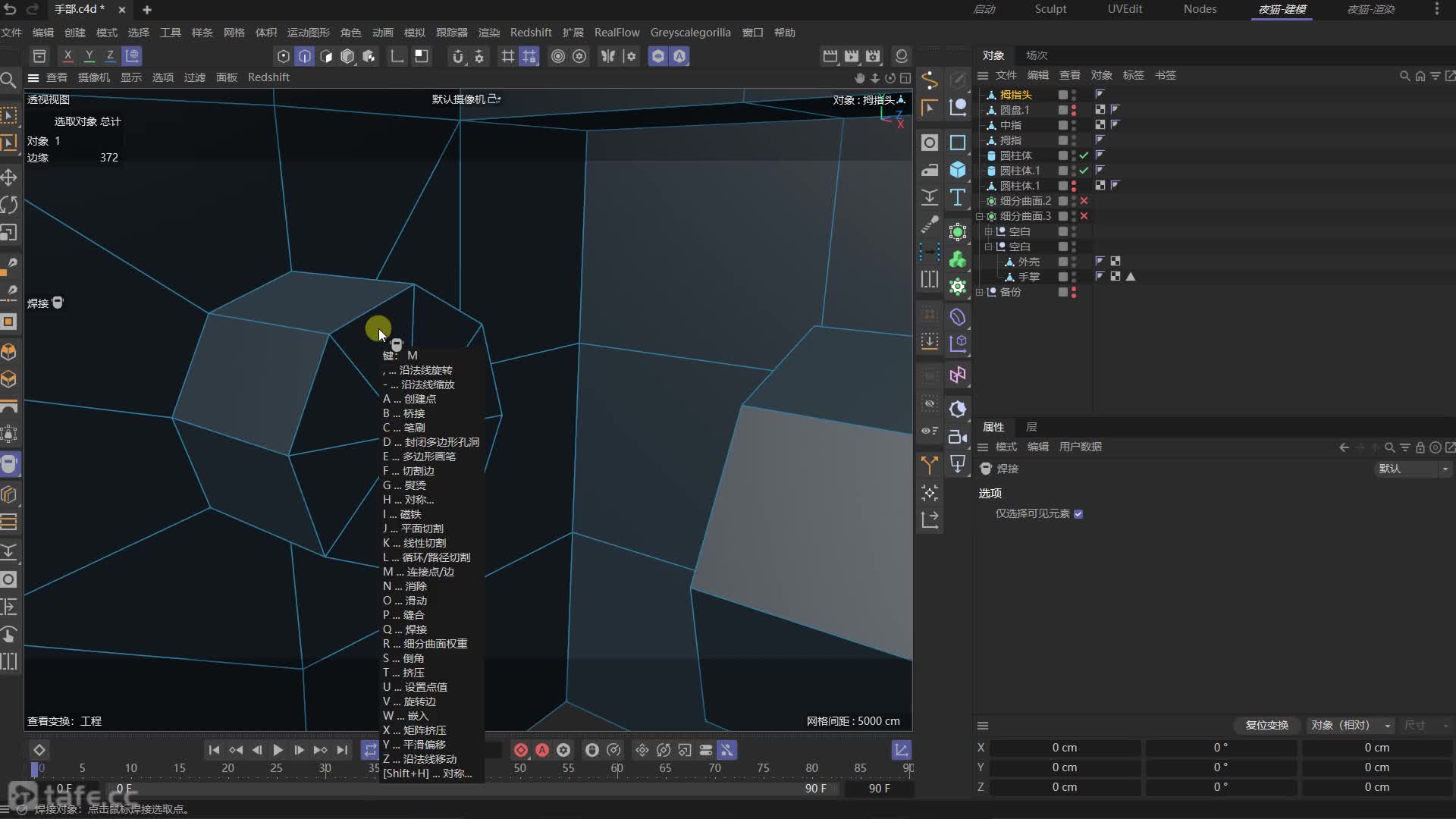This screenshot has width=1456, height=819.
Task: Switch to 场次 tab
Action: [x=1037, y=55]
